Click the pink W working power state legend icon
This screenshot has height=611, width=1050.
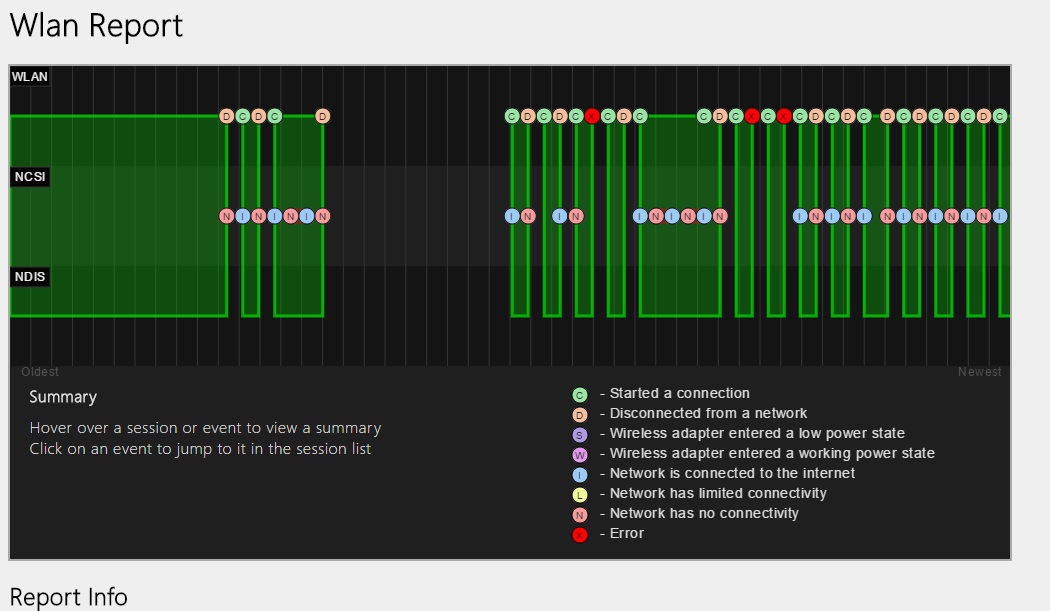(580, 455)
